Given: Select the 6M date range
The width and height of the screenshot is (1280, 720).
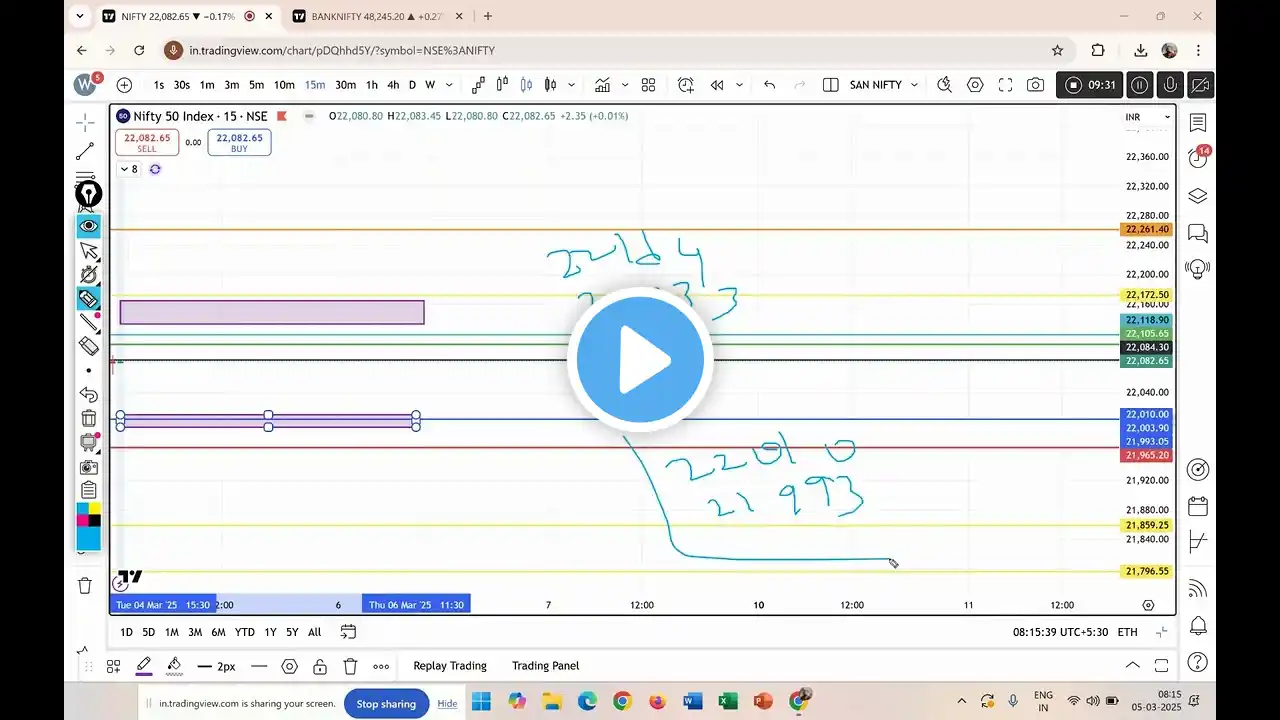Looking at the screenshot, I should [x=218, y=632].
